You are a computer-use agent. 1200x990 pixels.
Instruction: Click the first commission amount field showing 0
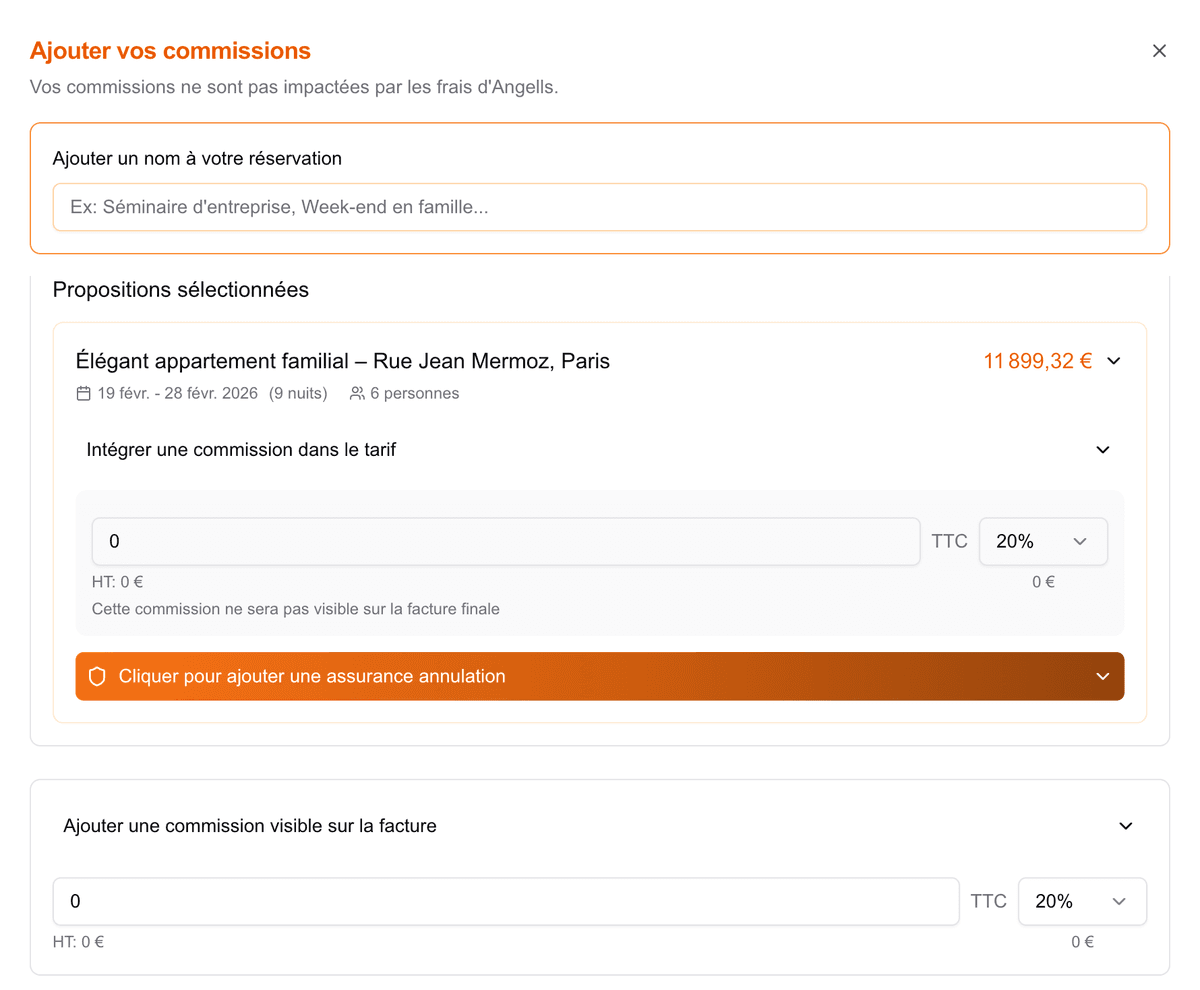(505, 541)
